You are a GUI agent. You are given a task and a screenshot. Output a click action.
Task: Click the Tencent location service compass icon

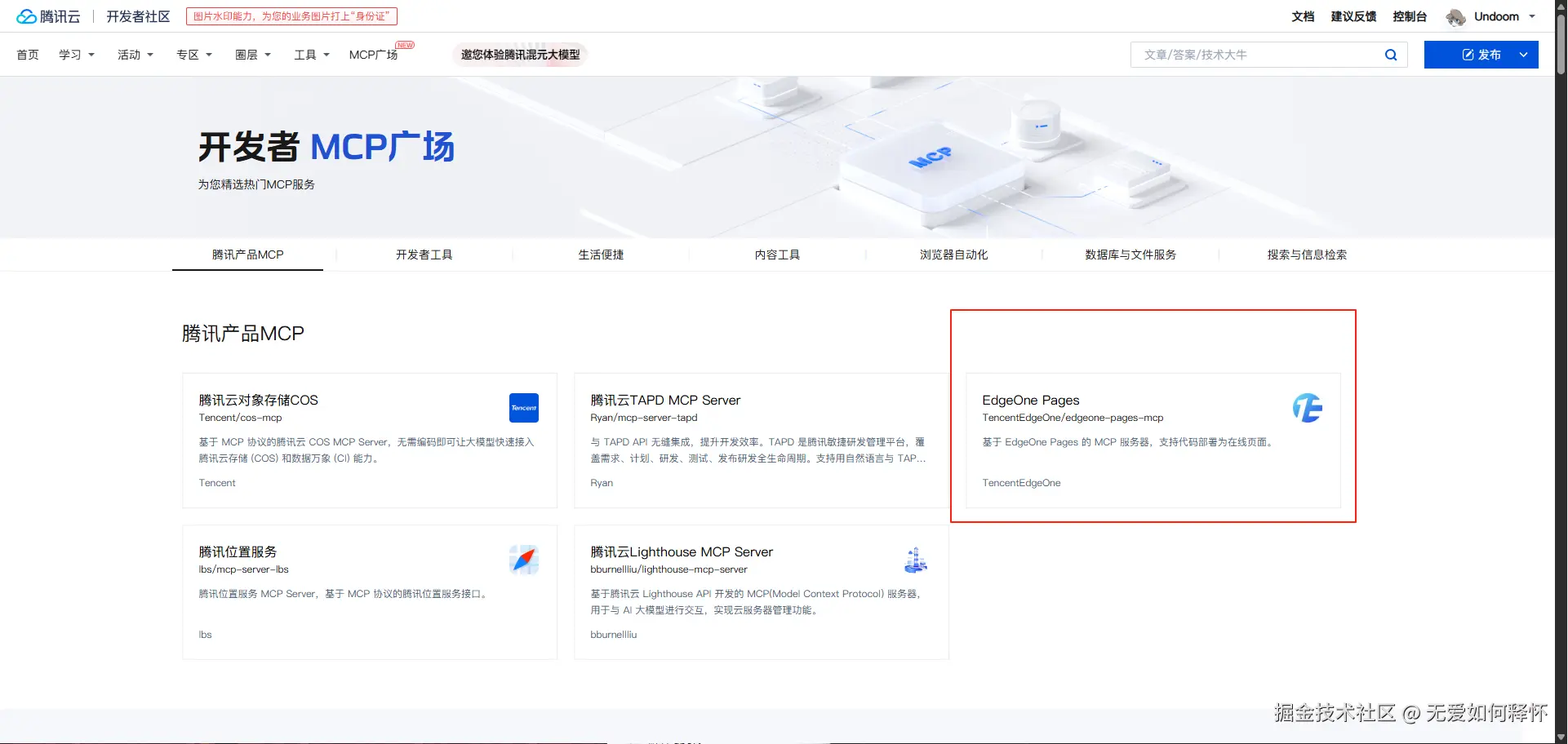tap(524, 560)
